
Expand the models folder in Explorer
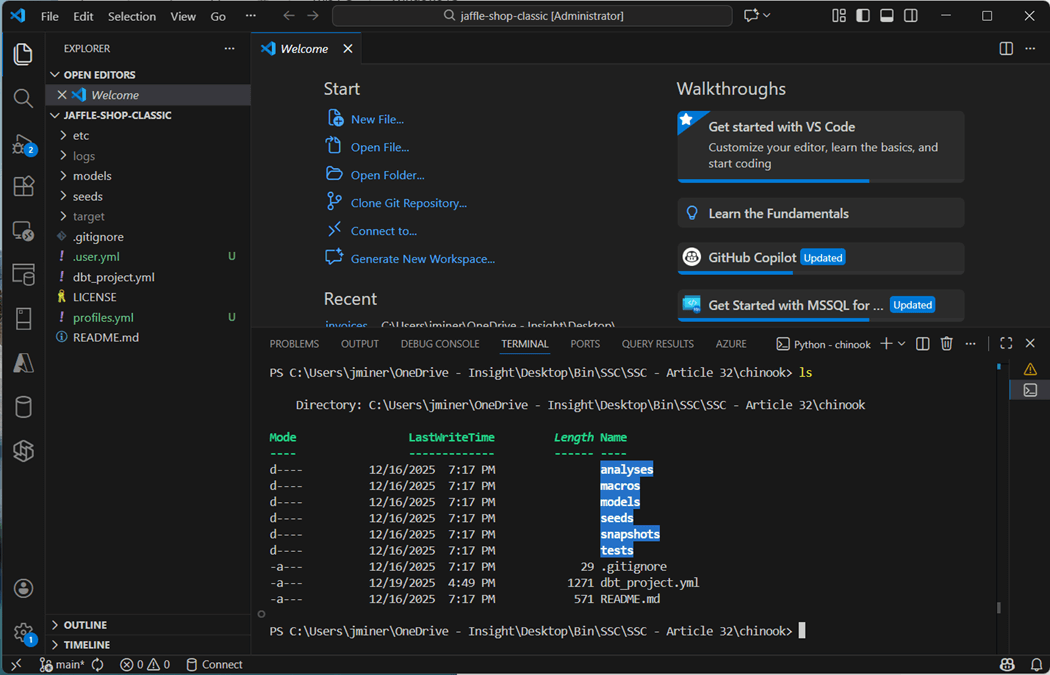click(x=92, y=176)
